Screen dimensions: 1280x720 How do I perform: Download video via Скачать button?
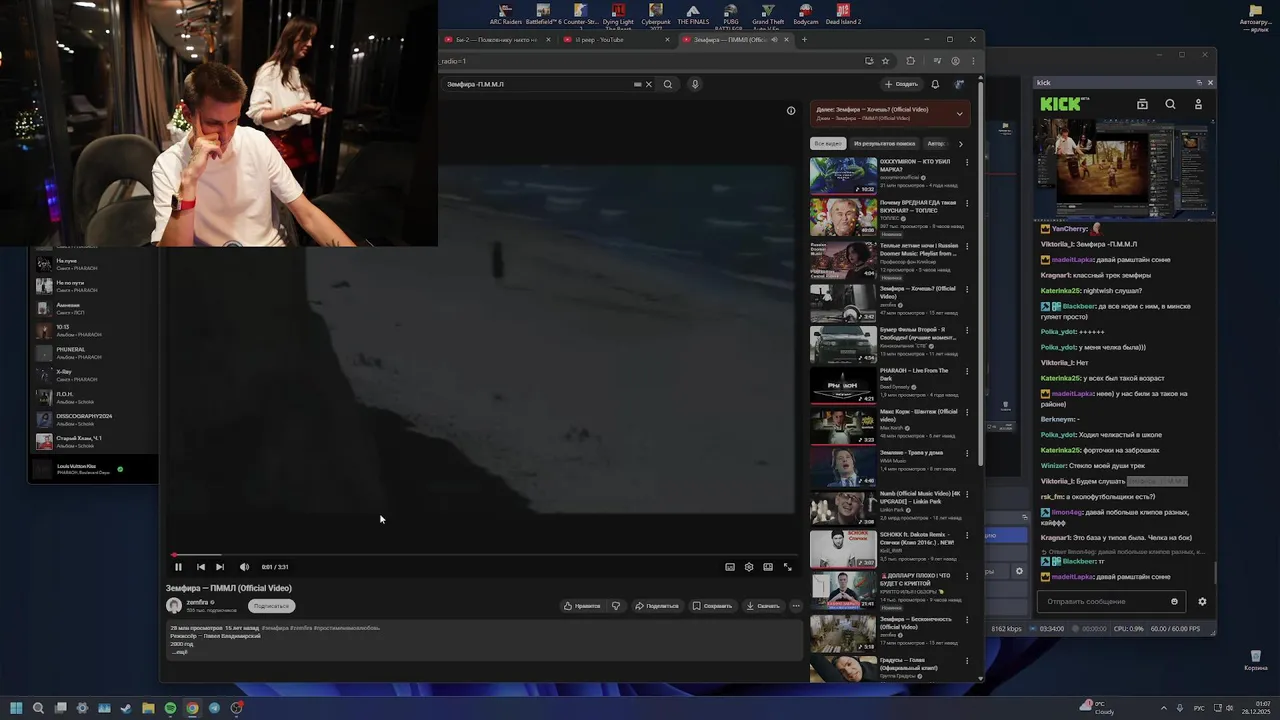point(763,606)
